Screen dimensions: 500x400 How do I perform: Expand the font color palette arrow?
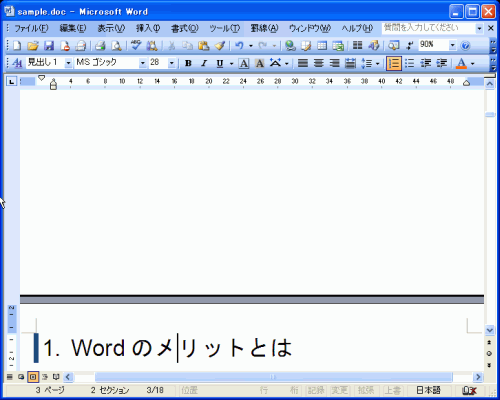point(472,63)
